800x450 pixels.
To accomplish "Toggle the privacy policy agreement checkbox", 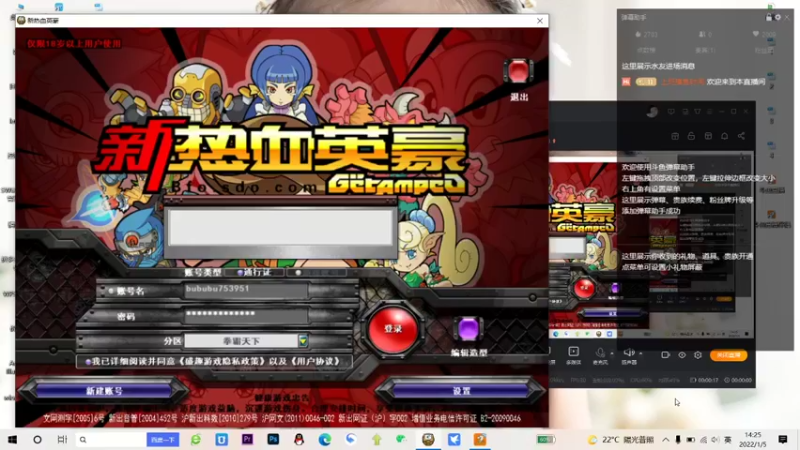I will [x=88, y=361].
